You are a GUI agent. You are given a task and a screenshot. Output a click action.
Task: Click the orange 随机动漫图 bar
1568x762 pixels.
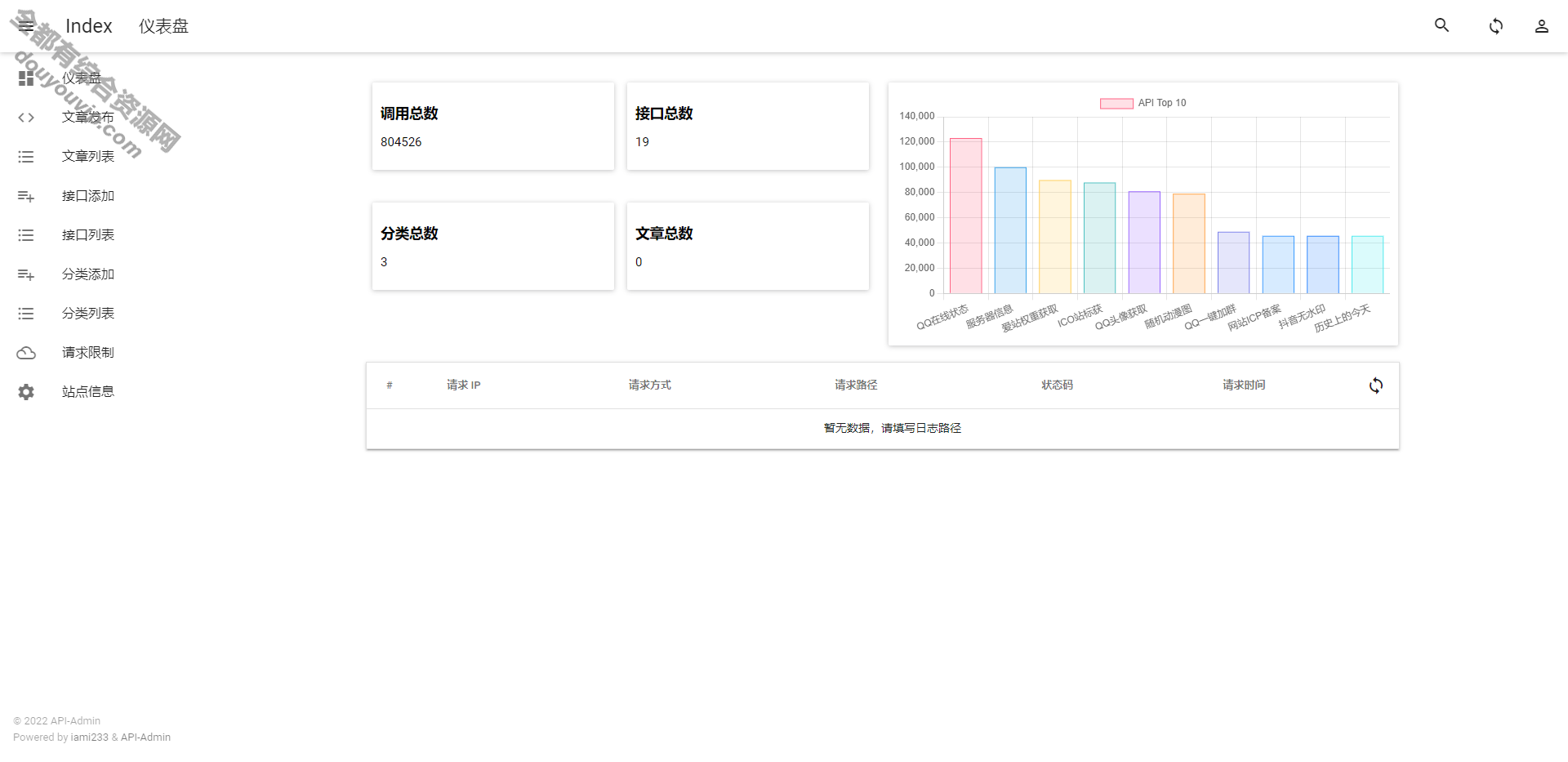1189,243
